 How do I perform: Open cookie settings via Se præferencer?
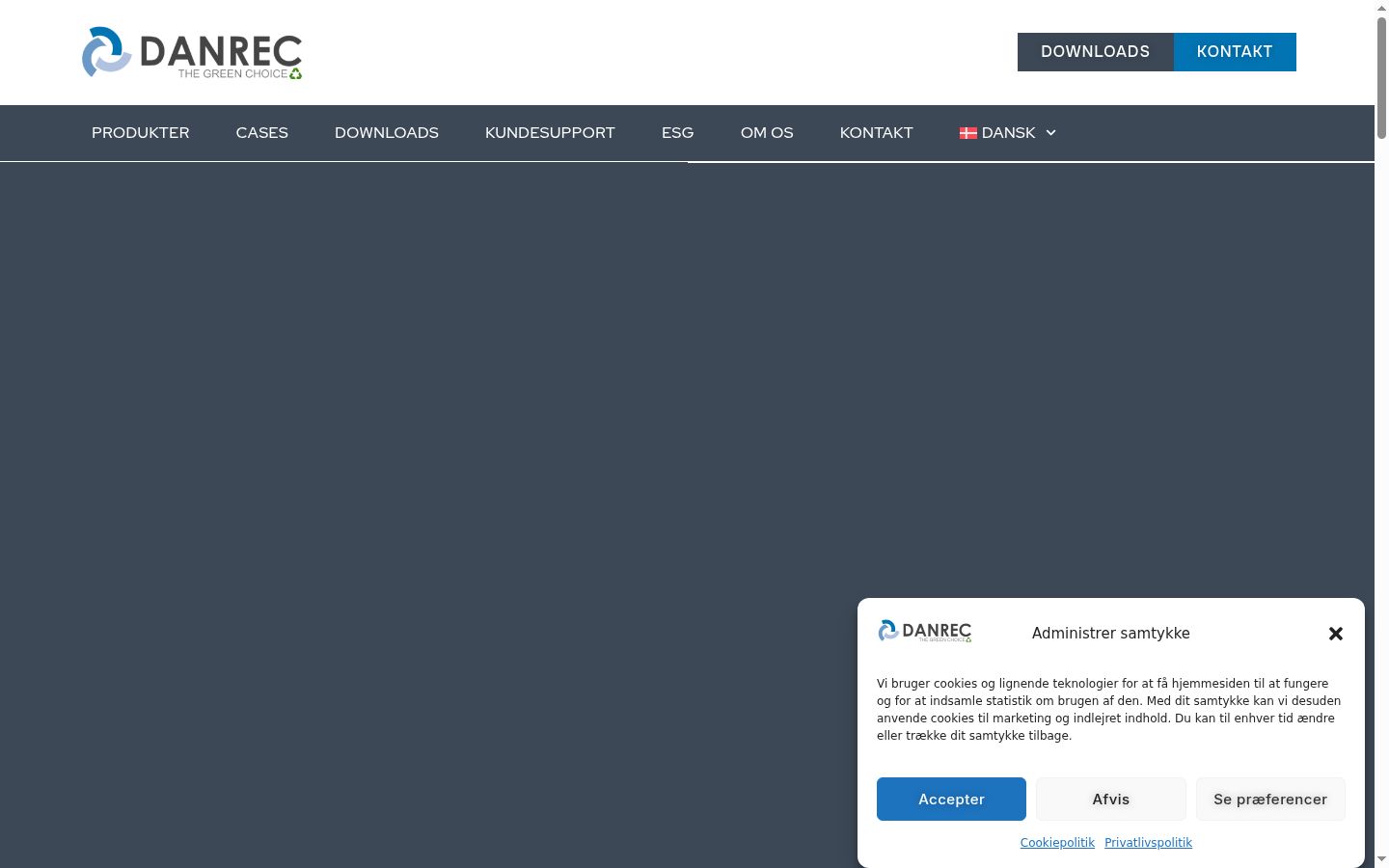click(1270, 799)
